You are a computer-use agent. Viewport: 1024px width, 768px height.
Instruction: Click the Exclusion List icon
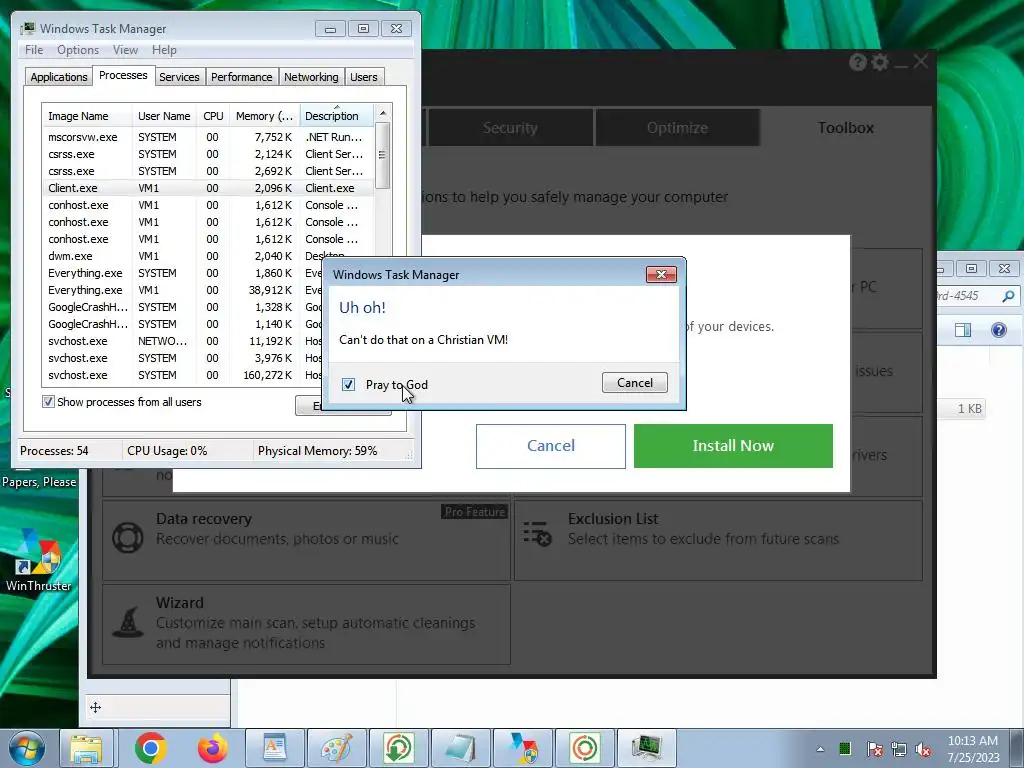[x=537, y=533]
